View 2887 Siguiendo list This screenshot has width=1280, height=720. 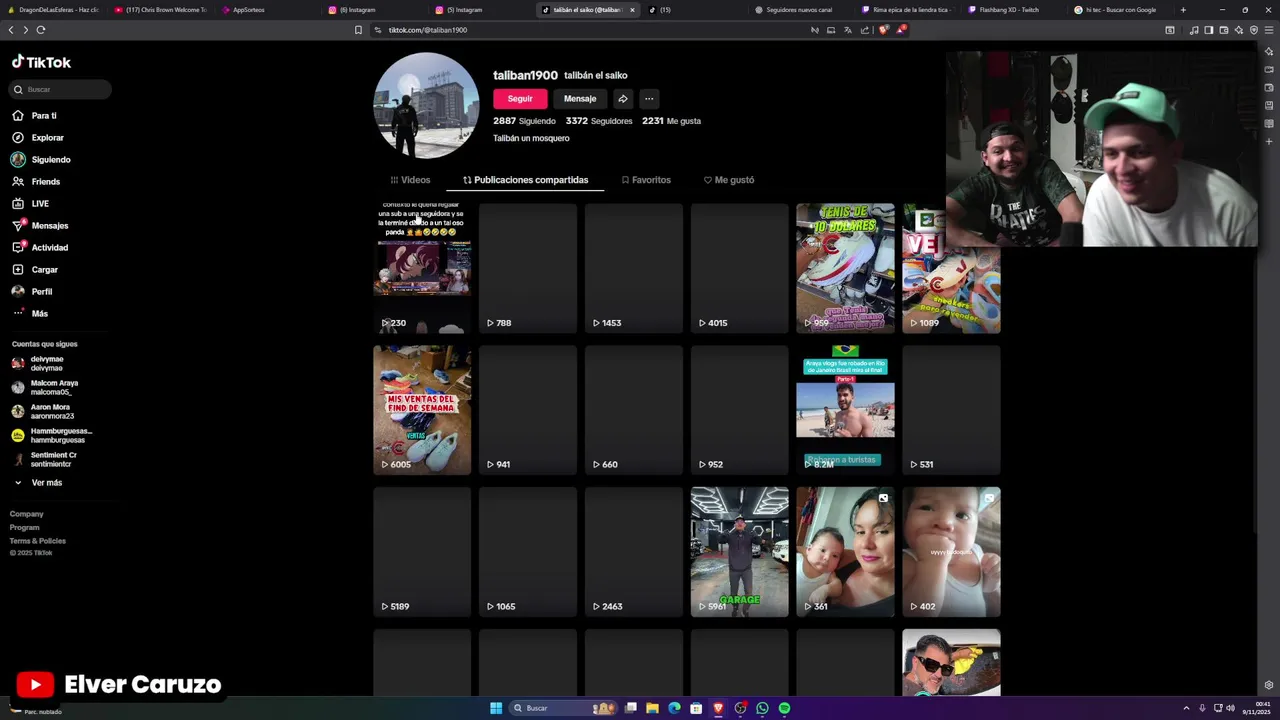click(x=524, y=121)
